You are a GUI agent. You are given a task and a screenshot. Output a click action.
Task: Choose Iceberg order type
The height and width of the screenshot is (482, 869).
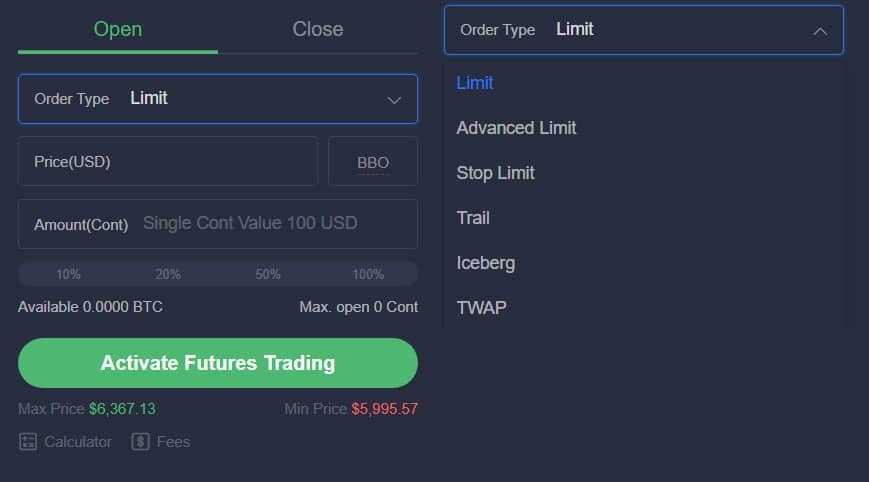[x=485, y=263]
